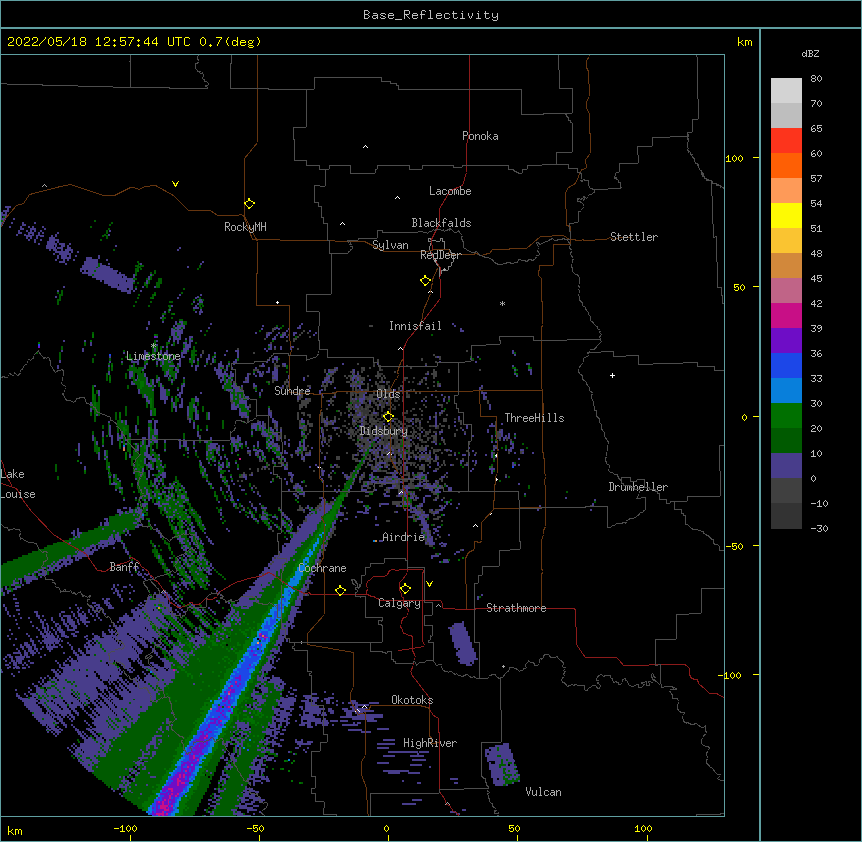Click the -100 tick on the right axis

(732, 675)
